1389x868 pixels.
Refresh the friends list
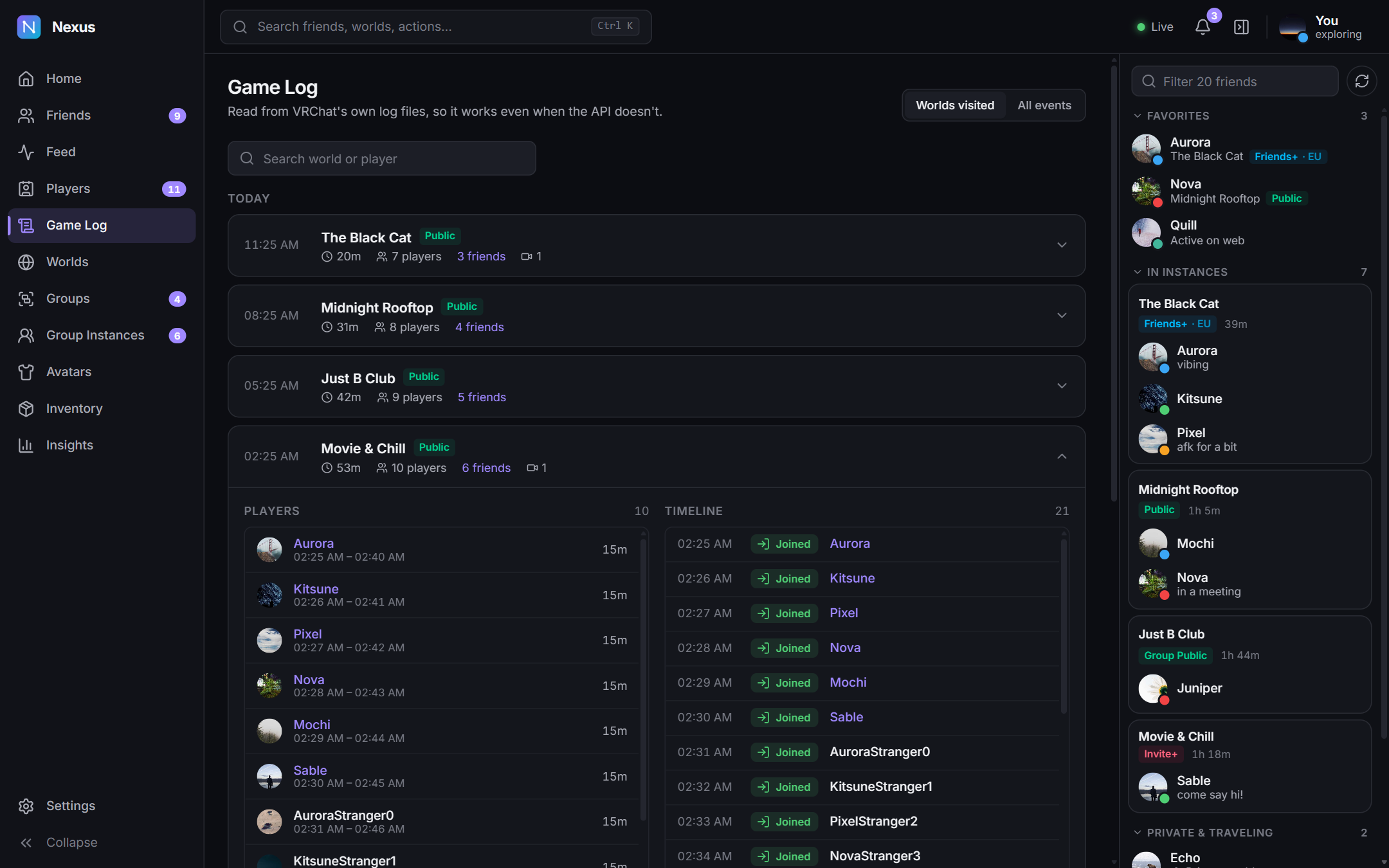coord(1361,81)
